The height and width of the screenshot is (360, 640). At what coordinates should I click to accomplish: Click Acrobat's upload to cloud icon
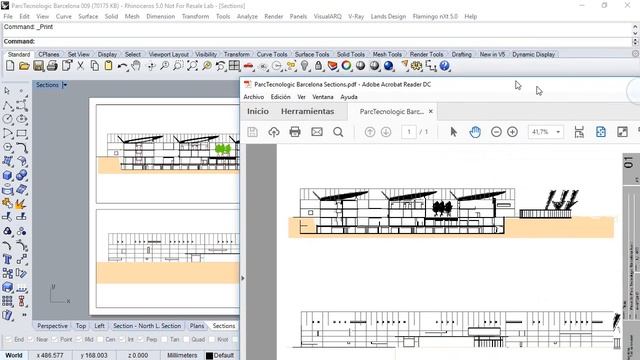tap(273, 132)
